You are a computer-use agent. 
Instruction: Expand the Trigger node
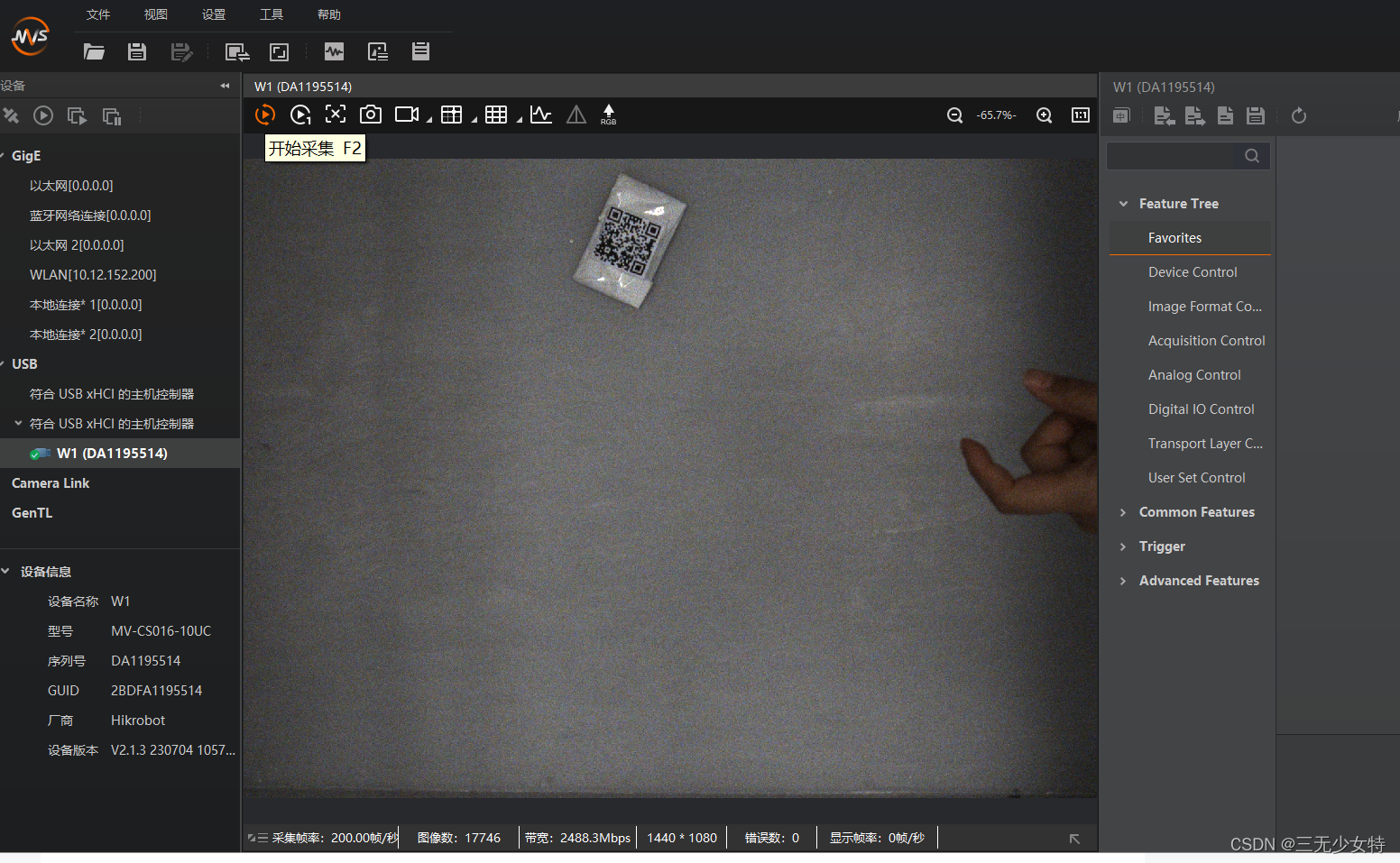coord(1123,546)
